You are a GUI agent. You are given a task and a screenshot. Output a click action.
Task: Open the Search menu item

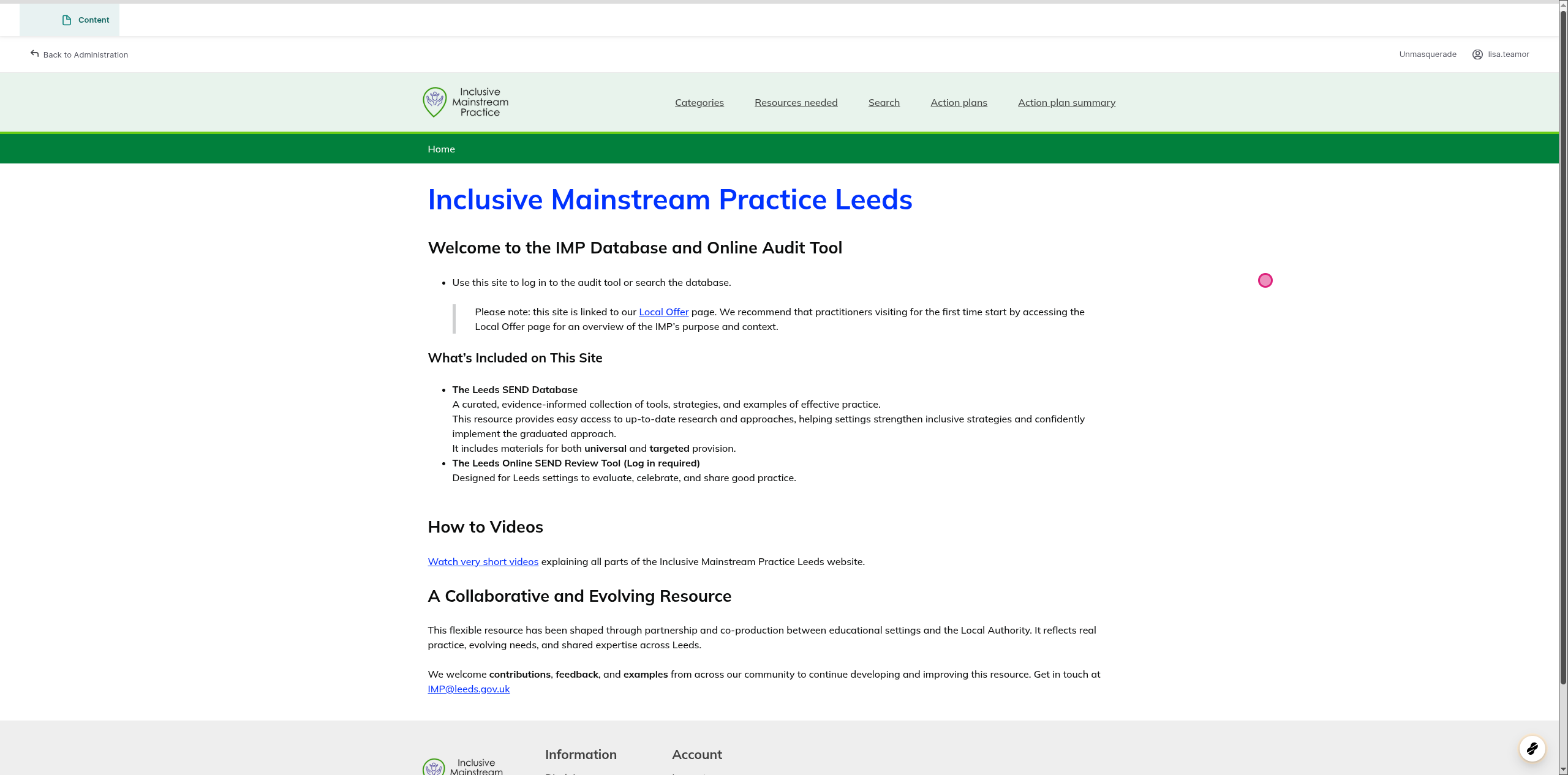click(884, 103)
